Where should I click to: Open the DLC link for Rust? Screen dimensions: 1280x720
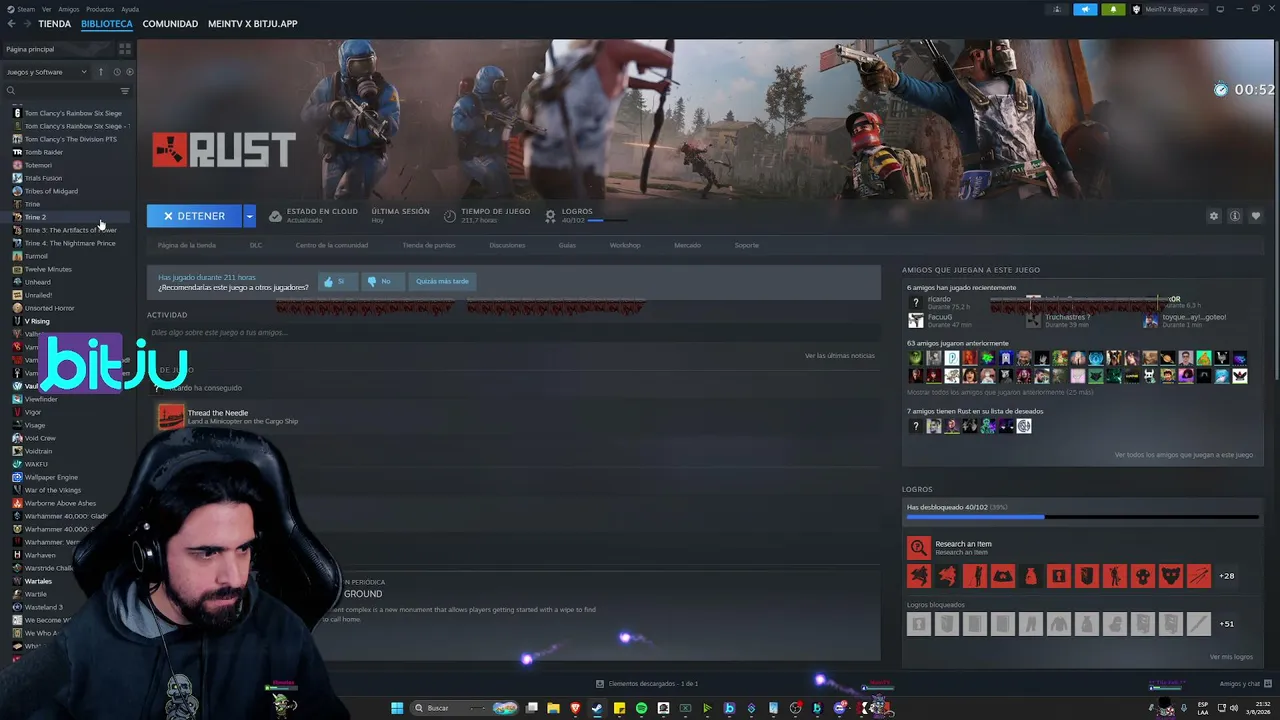coord(256,245)
